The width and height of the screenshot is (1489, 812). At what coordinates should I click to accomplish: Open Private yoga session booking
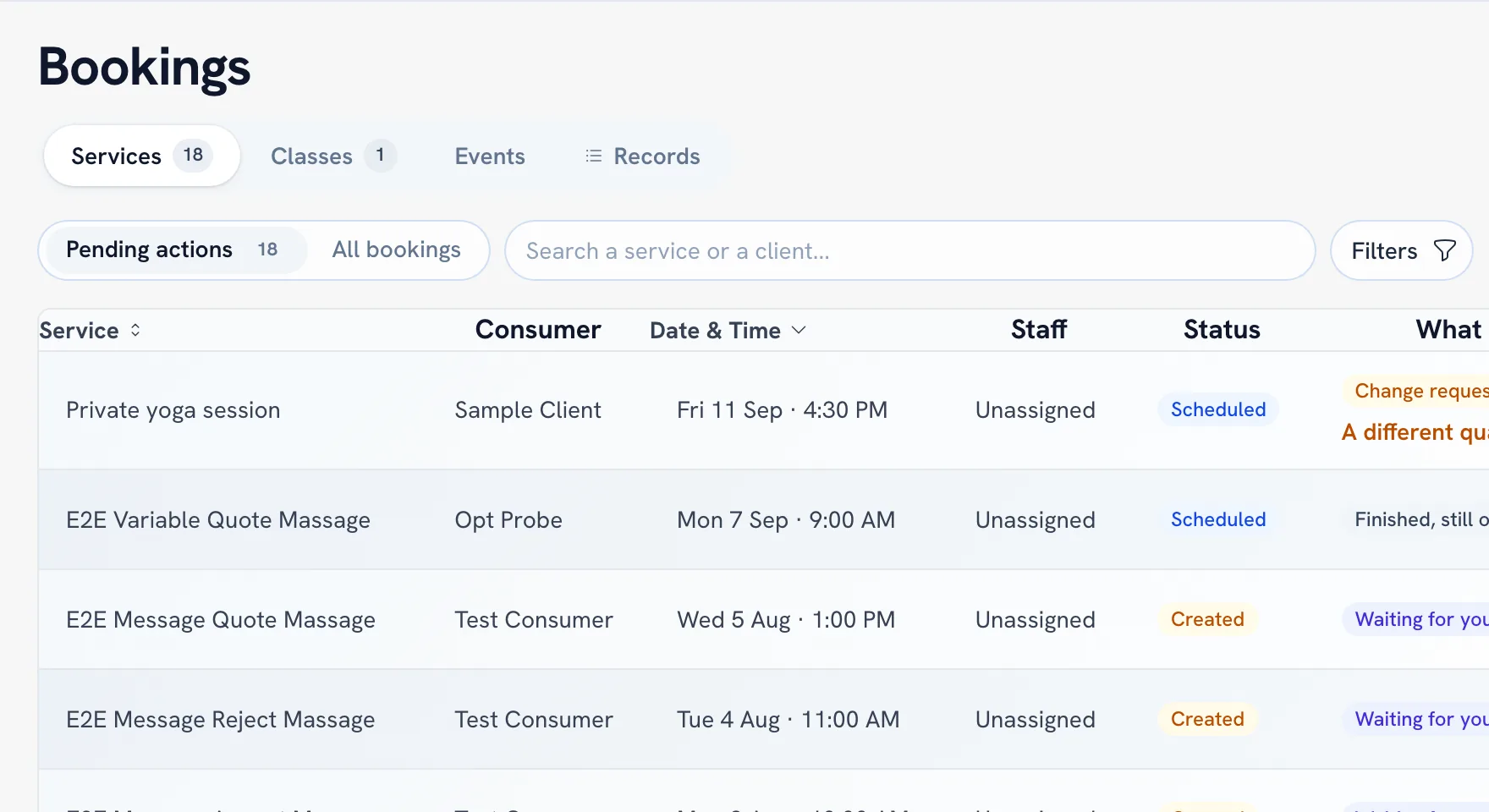(x=173, y=410)
